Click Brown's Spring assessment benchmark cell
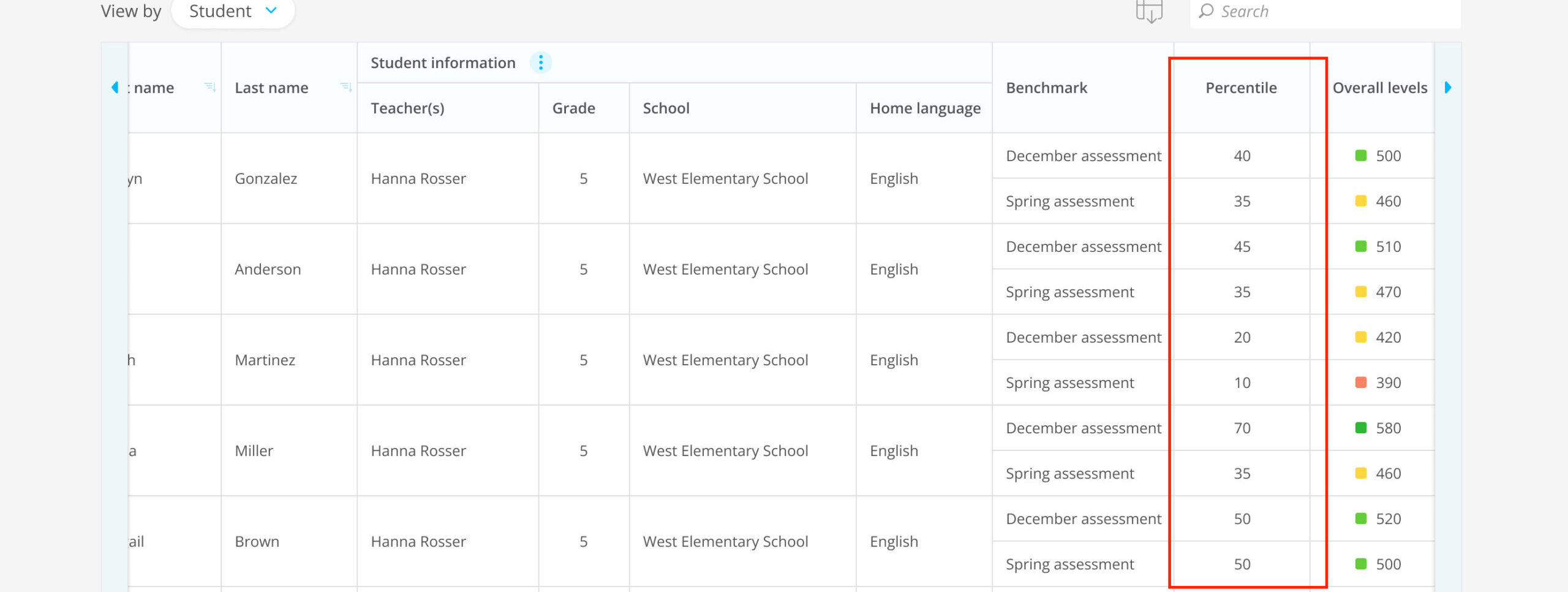 click(1083, 564)
